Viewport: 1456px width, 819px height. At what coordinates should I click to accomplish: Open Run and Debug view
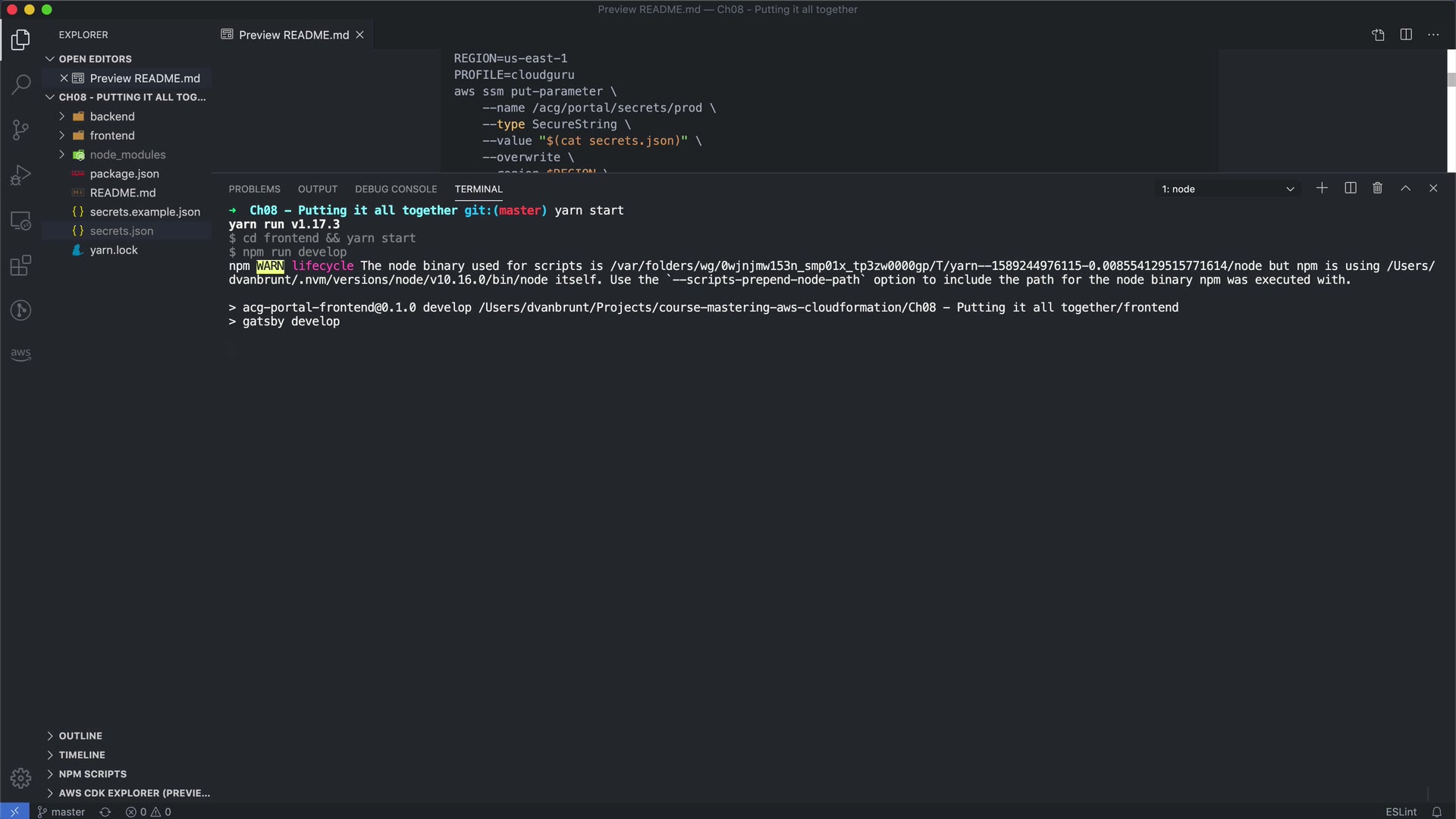click(20, 175)
